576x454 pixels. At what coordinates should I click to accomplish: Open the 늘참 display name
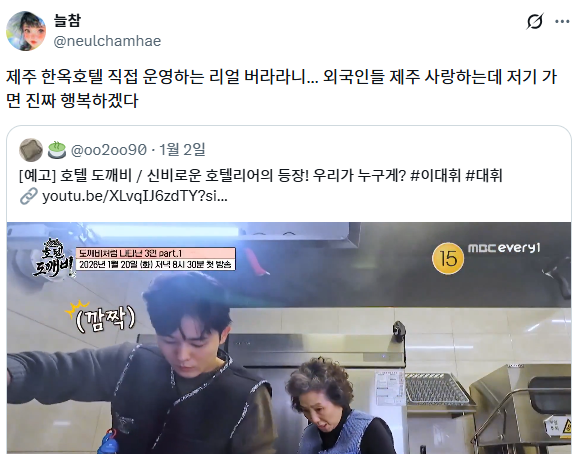pyautogui.click(x=67, y=21)
